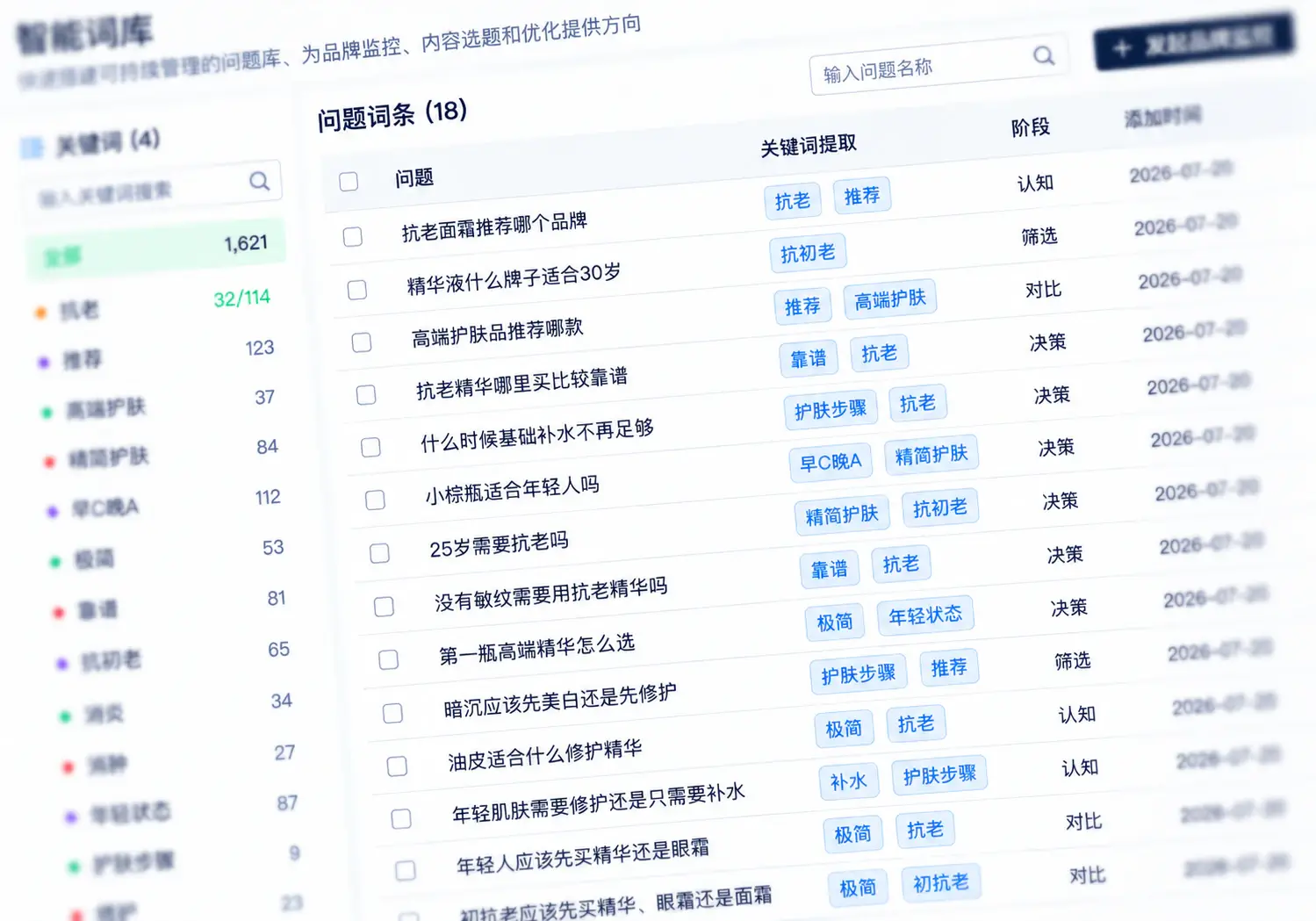Click the search icon in the 输入问题名称 box

[x=1044, y=56]
